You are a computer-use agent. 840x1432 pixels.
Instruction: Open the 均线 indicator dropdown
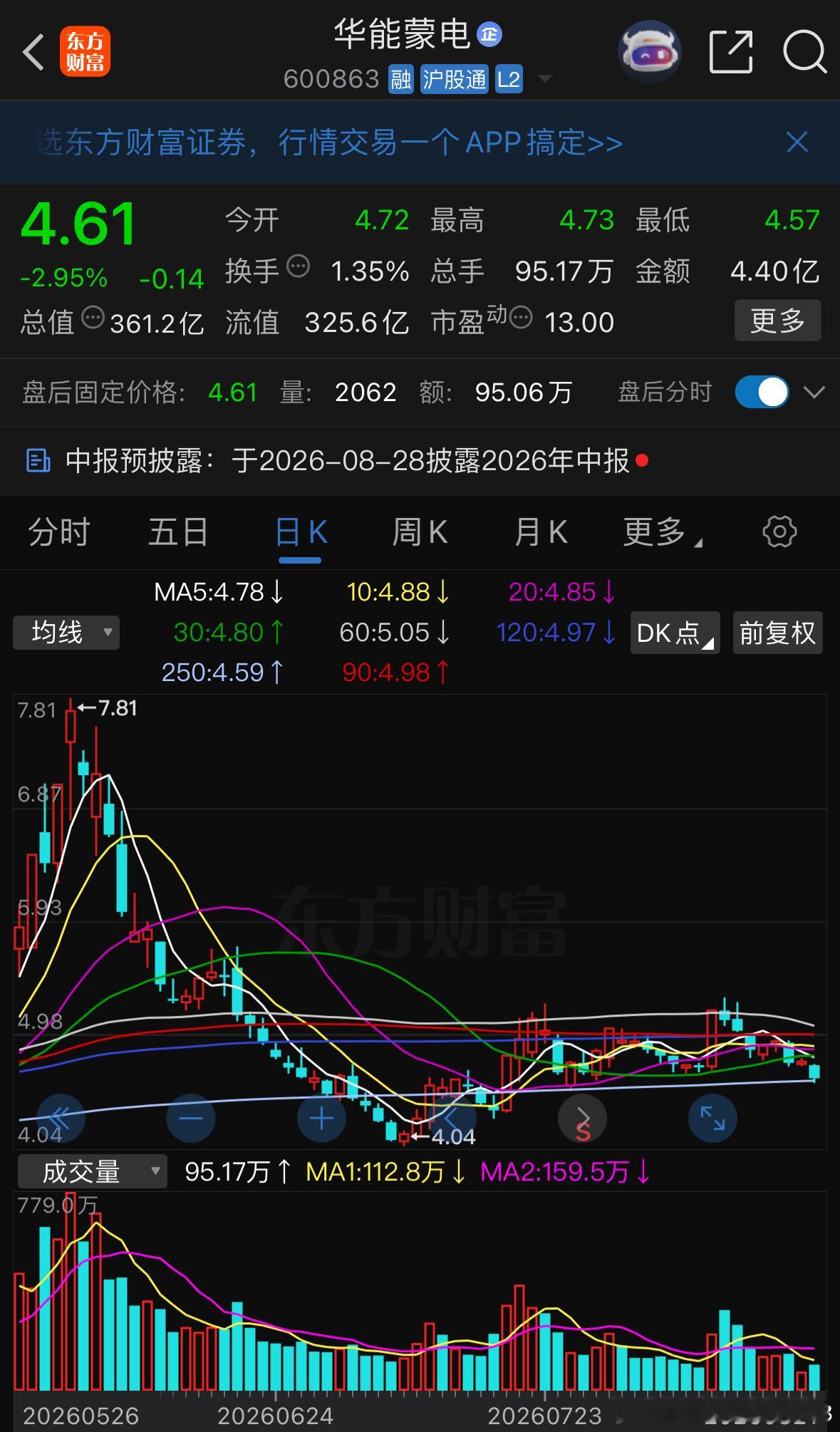coord(66,633)
